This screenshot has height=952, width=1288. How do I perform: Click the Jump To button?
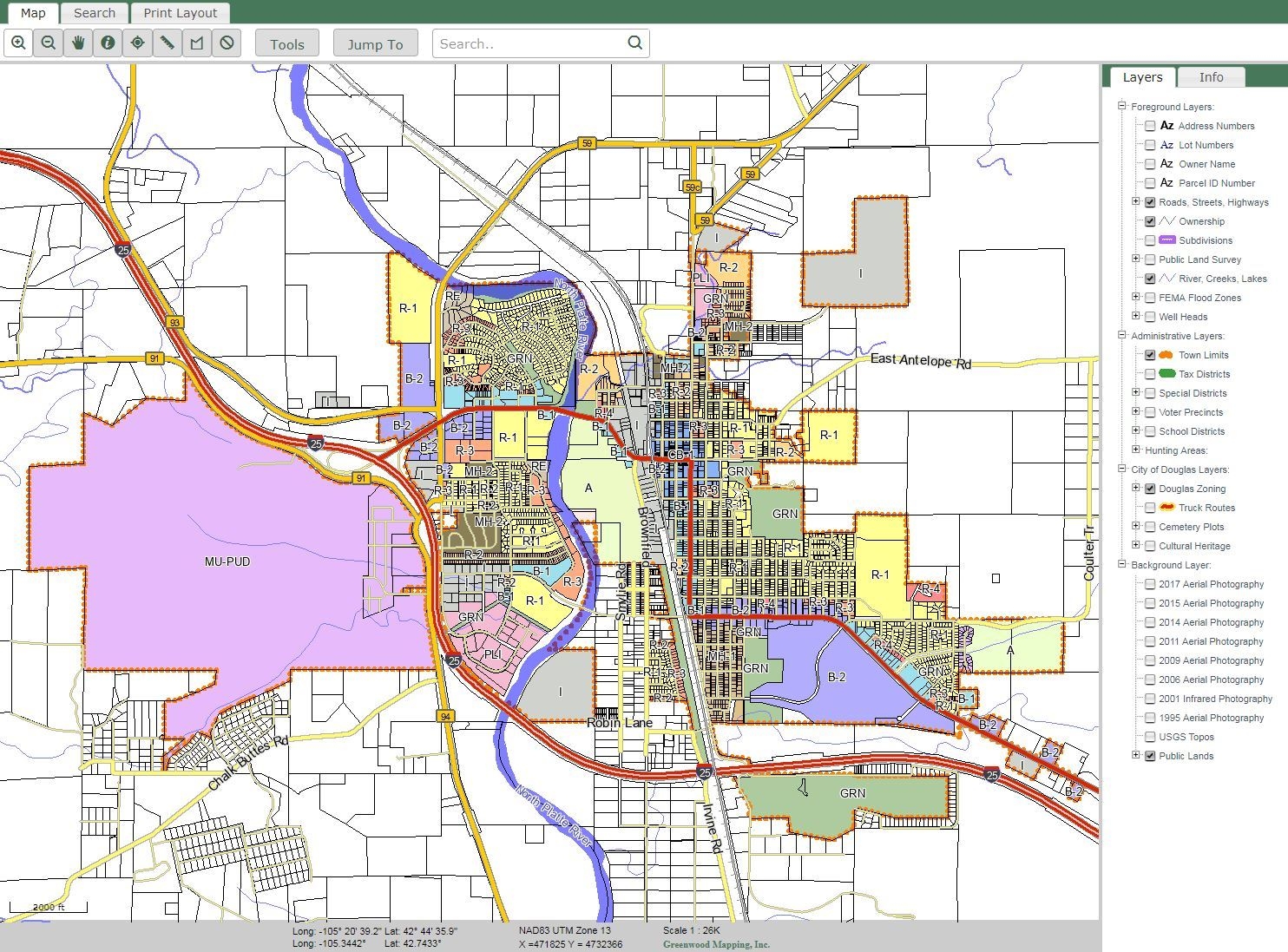pyautogui.click(x=375, y=43)
